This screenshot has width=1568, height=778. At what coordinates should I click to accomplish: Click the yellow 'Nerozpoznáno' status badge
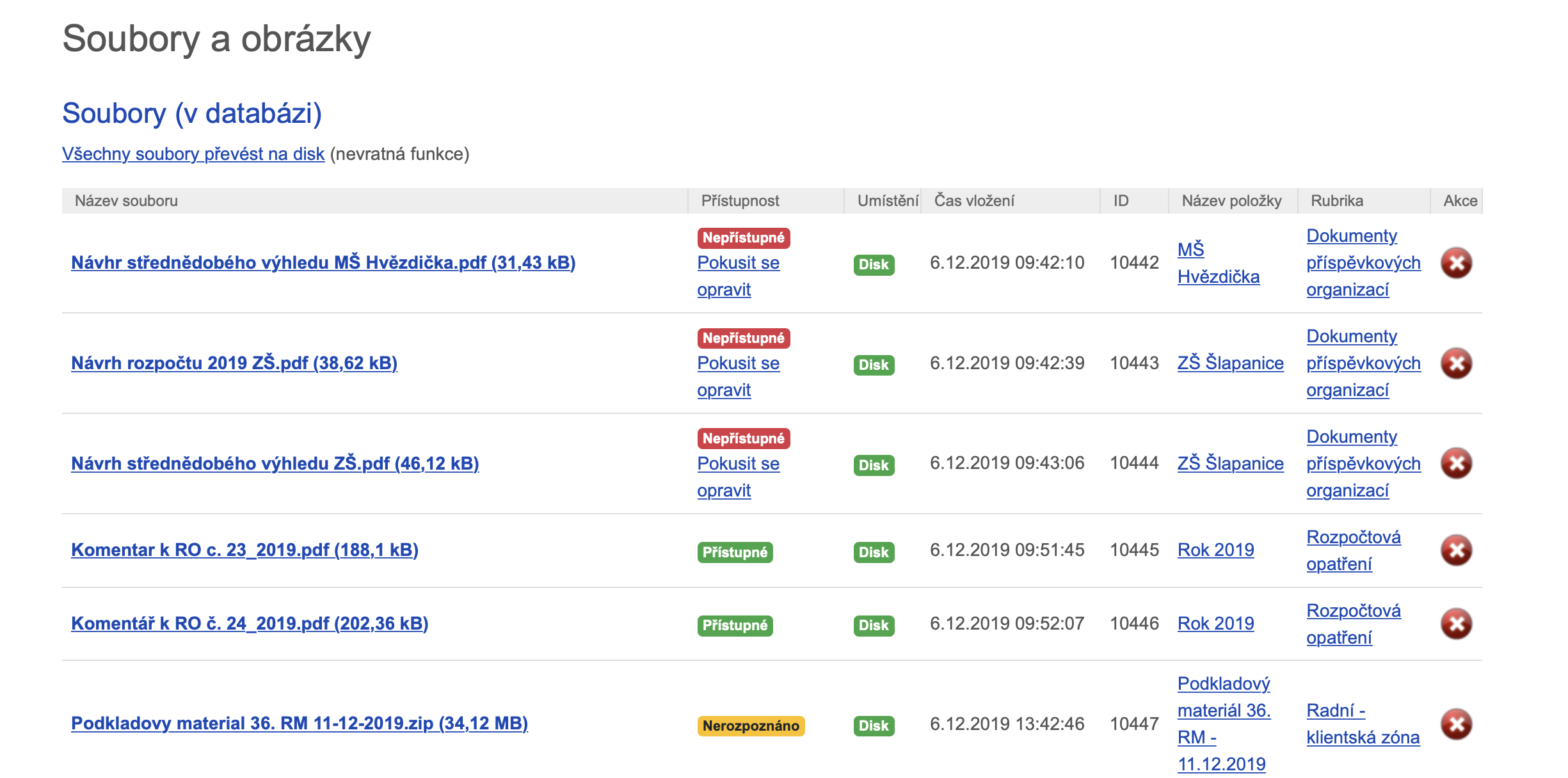pyautogui.click(x=750, y=726)
